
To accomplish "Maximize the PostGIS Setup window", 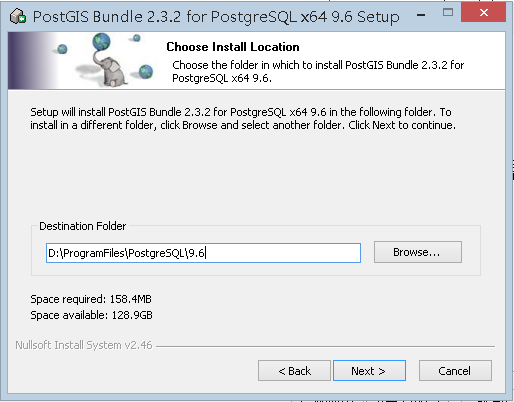I will [448, 13].
